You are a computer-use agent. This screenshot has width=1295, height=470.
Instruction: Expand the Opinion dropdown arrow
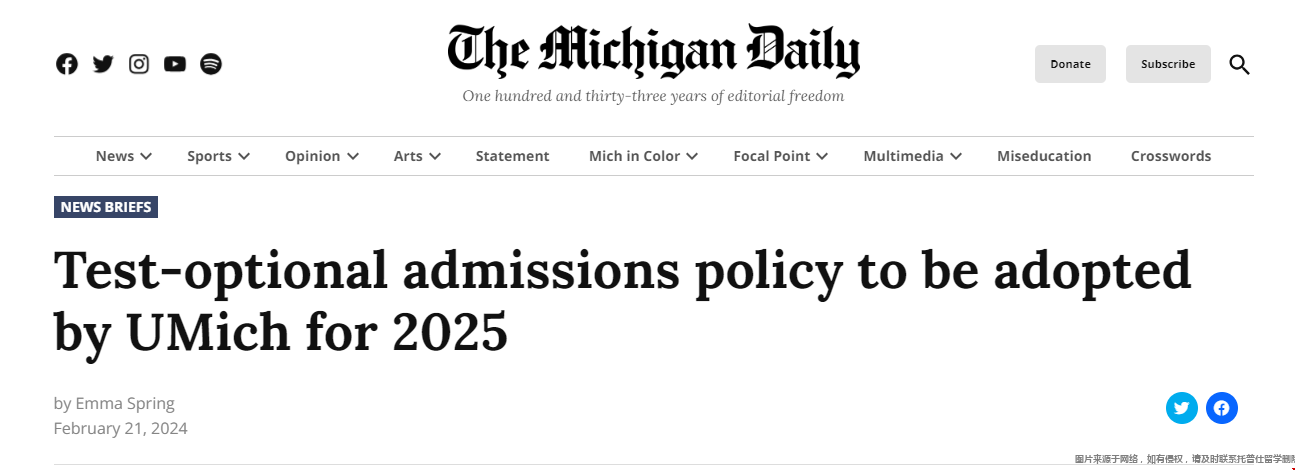coord(352,156)
